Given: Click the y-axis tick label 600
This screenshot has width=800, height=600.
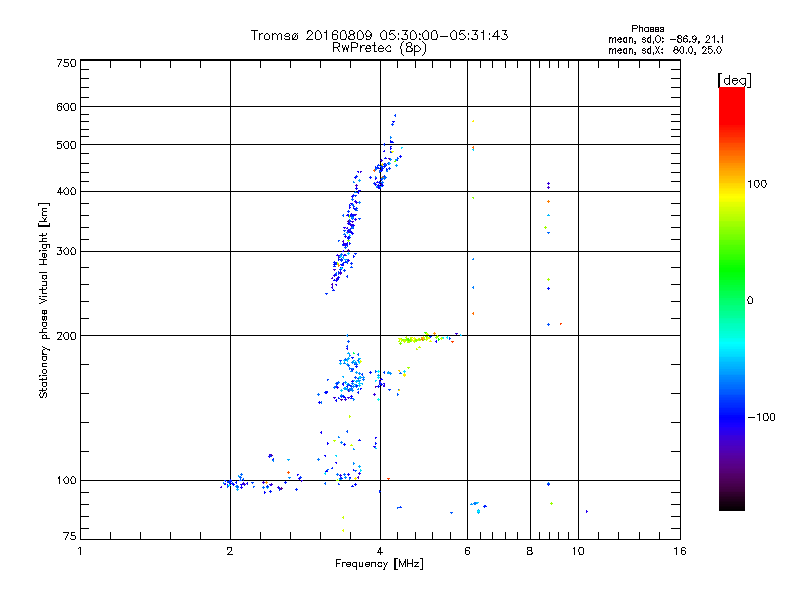Looking at the screenshot, I should (66, 107).
